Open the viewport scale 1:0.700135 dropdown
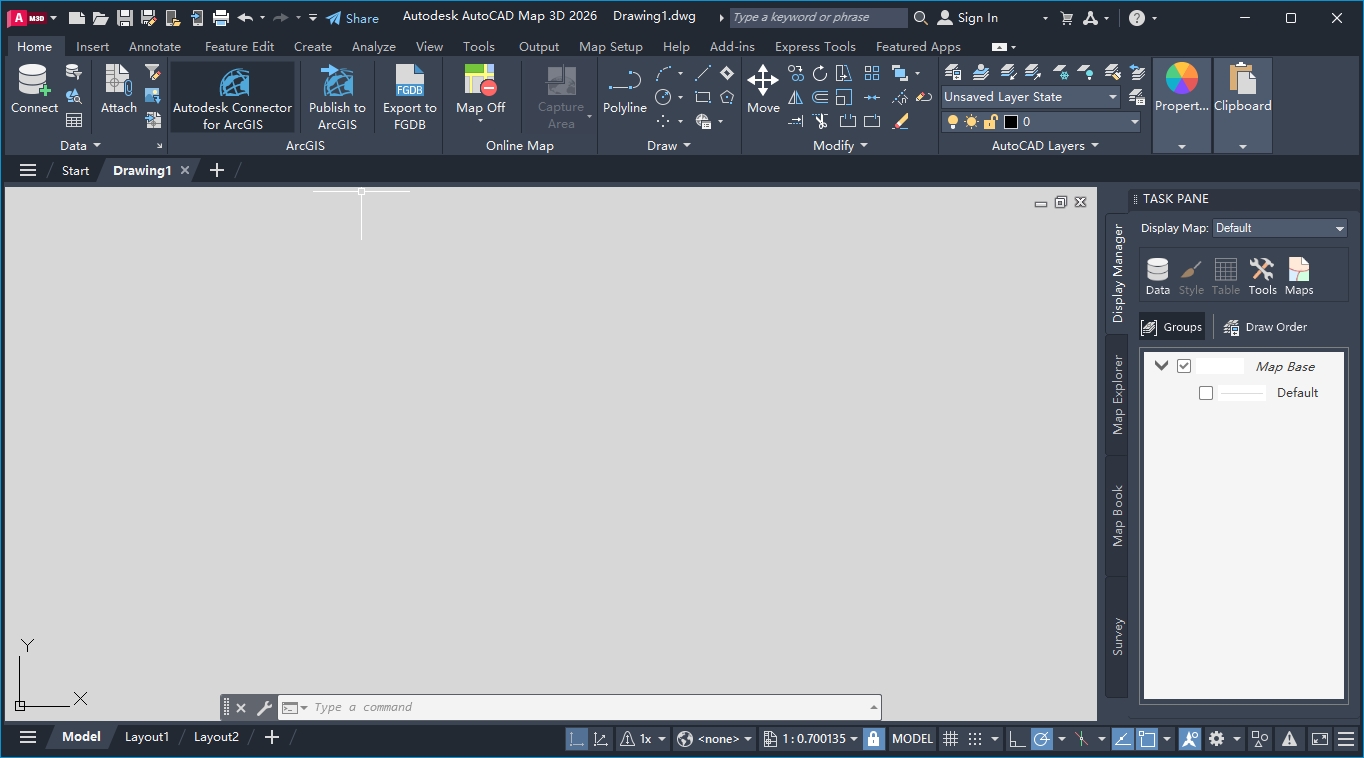Screen dimensions: 1364x758 811,739
